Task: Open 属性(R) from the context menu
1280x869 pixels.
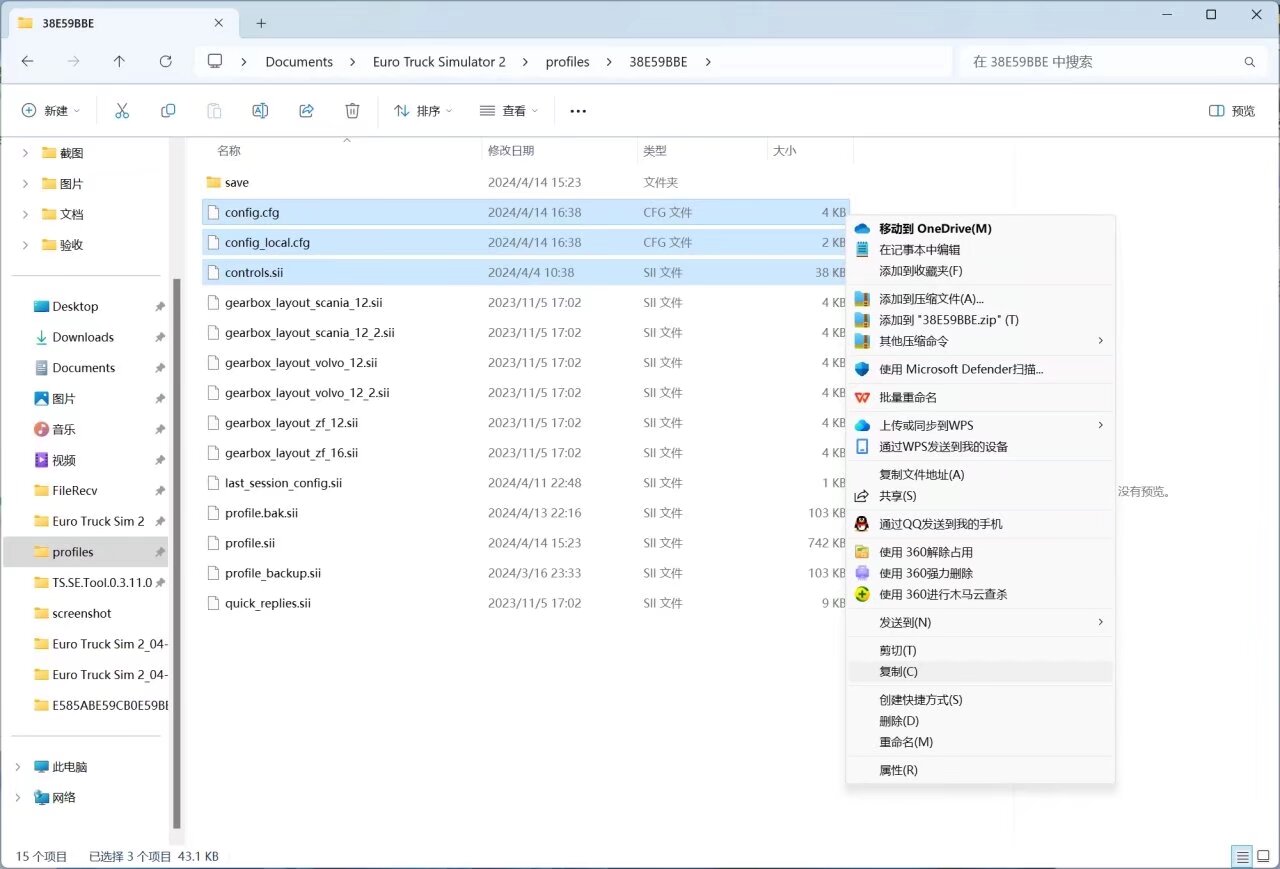Action: [x=980, y=770]
